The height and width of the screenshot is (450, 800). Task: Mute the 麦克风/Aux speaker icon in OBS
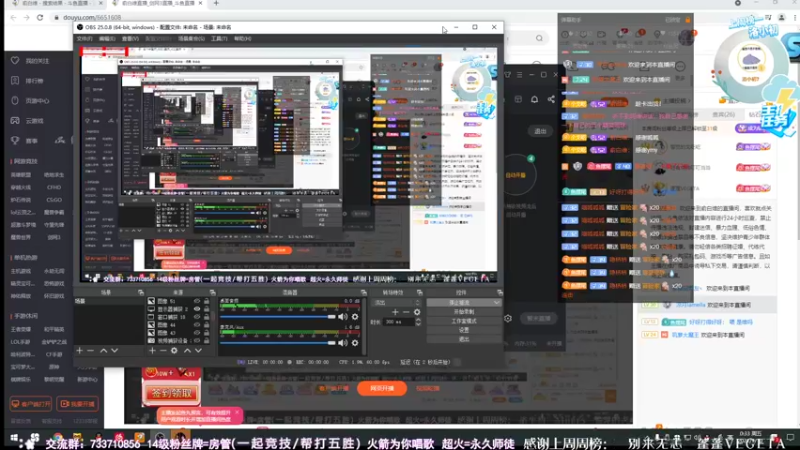point(342,343)
